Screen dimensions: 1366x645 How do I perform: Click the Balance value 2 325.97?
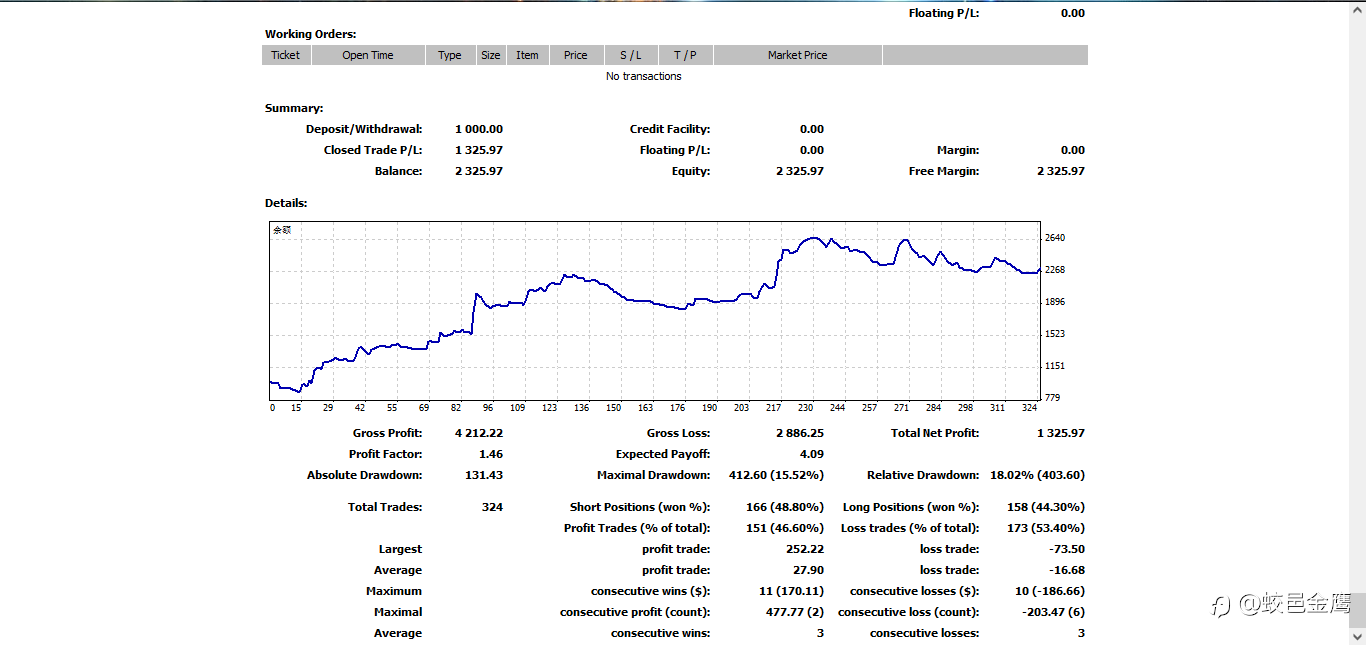point(479,171)
